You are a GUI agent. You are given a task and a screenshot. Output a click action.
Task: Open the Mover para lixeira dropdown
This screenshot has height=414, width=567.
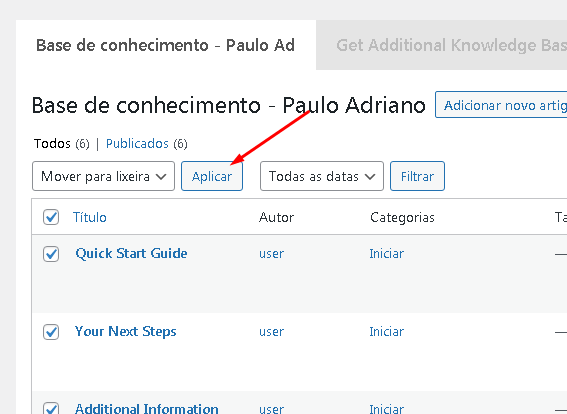click(x=103, y=176)
